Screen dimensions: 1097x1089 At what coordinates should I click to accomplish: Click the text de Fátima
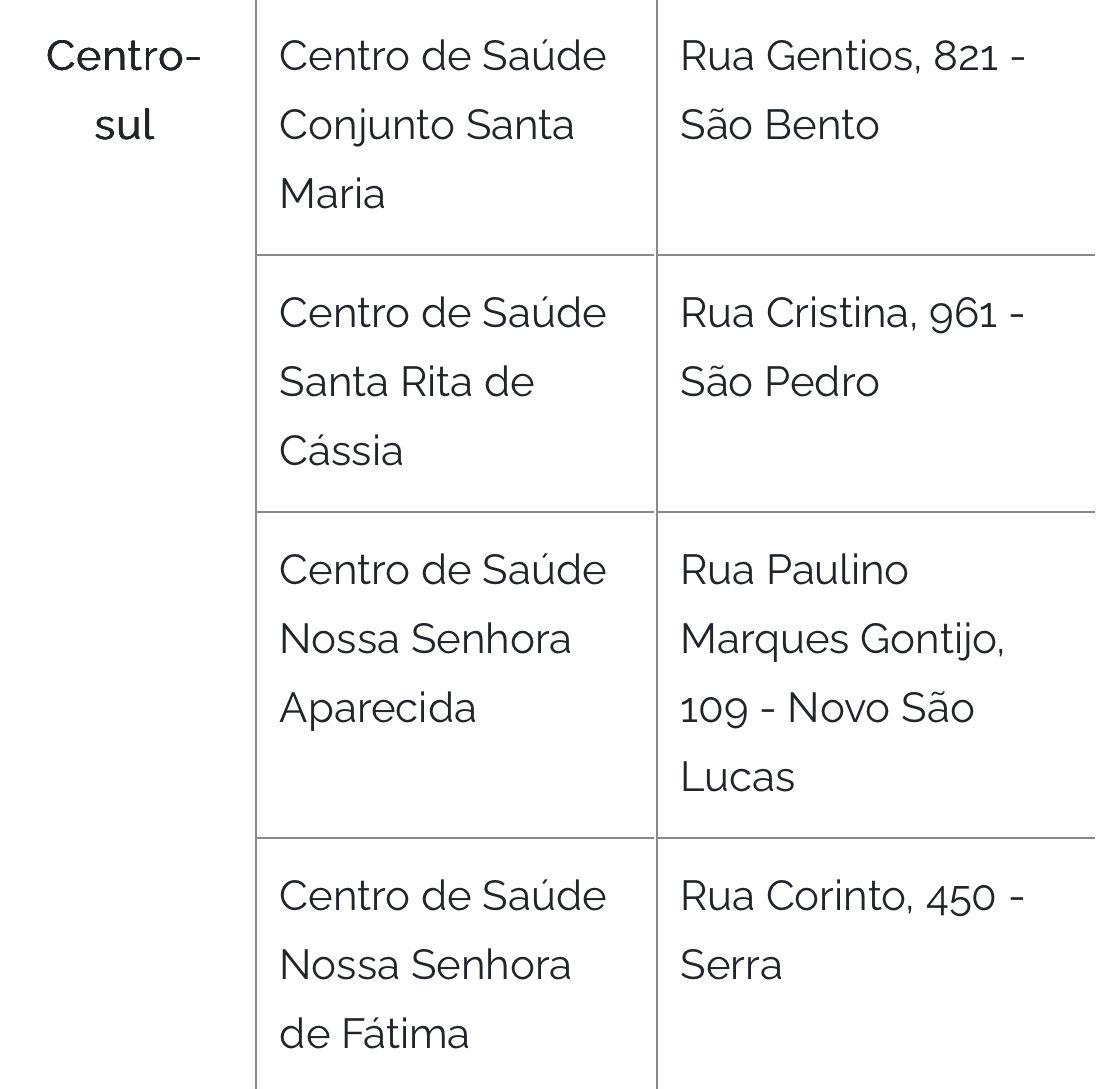point(374,1033)
